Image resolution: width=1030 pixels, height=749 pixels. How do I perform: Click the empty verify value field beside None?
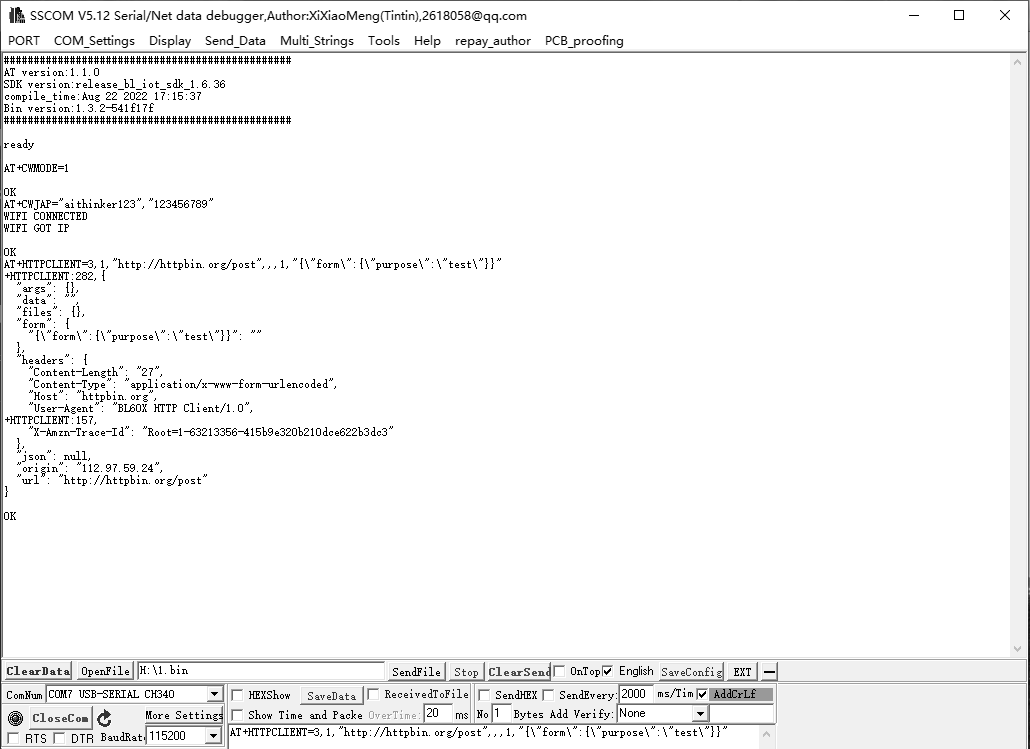click(x=742, y=714)
